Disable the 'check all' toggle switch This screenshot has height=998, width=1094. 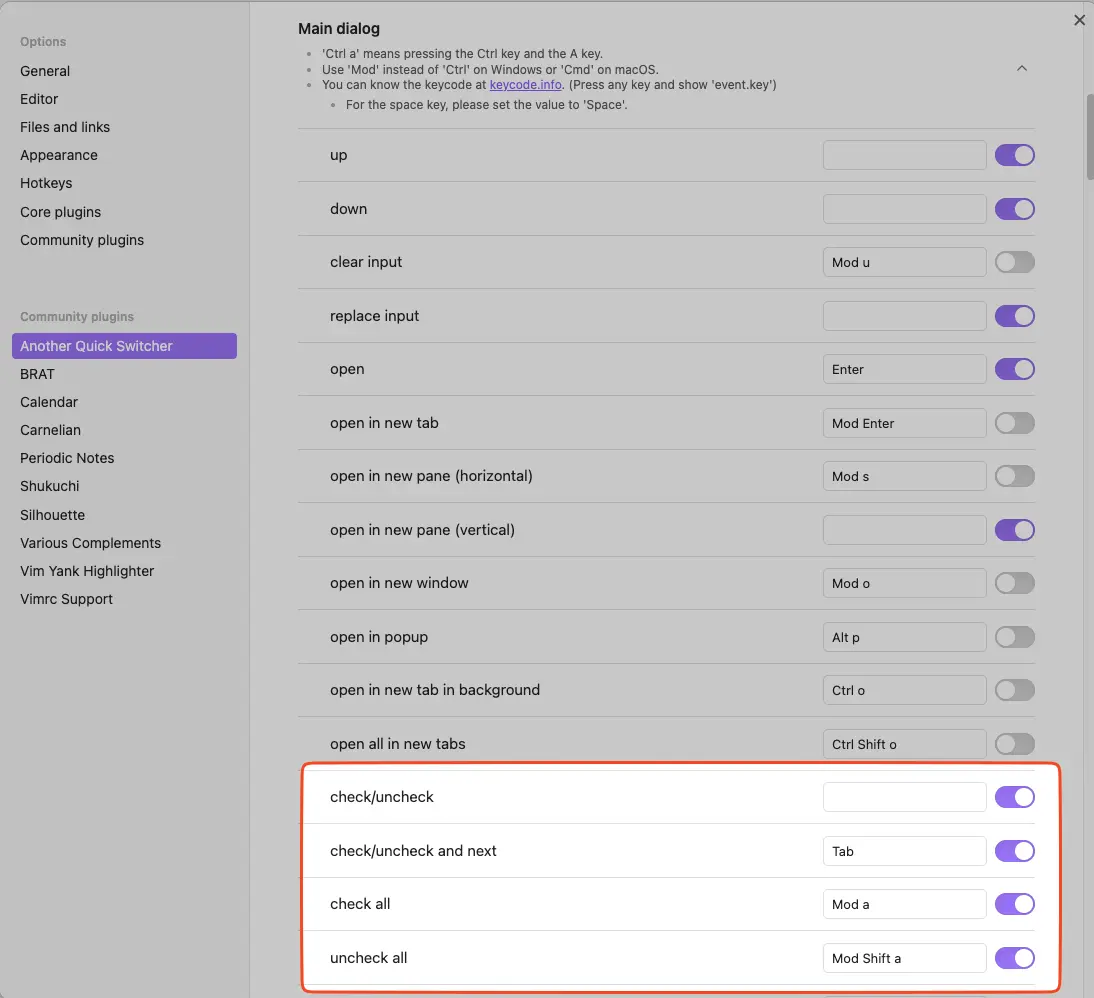click(x=1014, y=904)
